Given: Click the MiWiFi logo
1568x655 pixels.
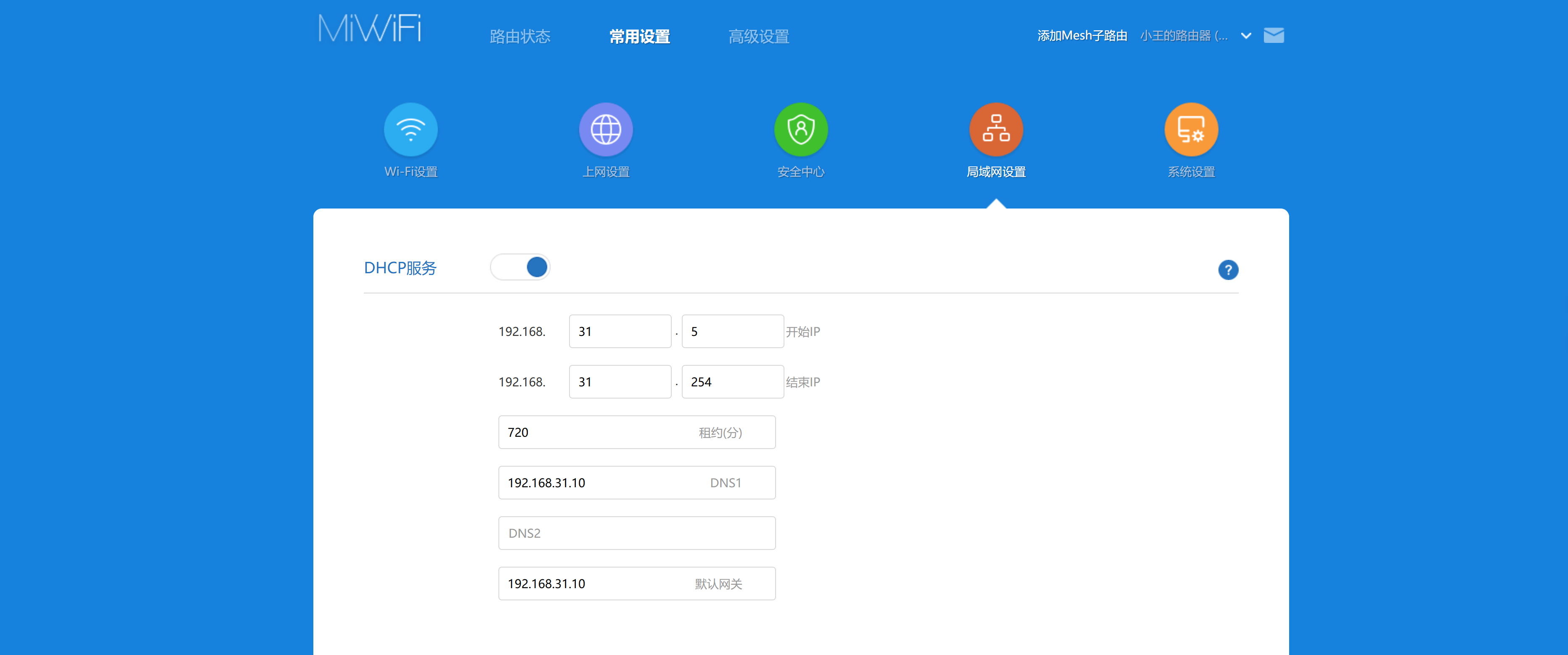Looking at the screenshot, I should pyautogui.click(x=369, y=29).
